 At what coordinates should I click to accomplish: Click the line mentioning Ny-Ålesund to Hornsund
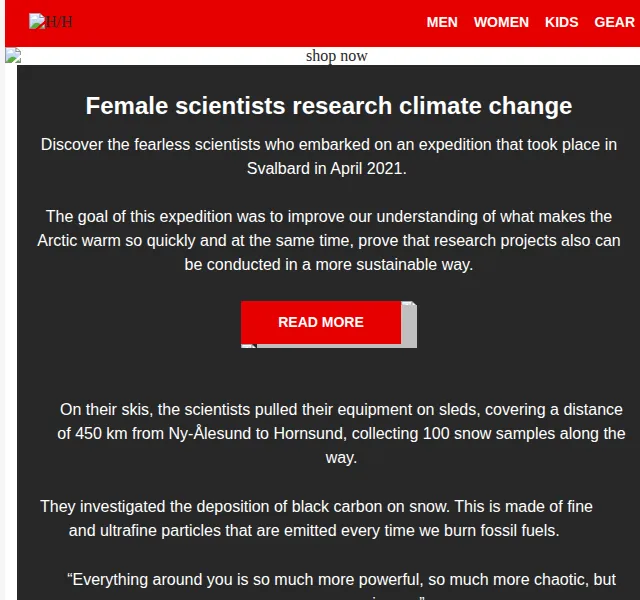click(x=341, y=433)
